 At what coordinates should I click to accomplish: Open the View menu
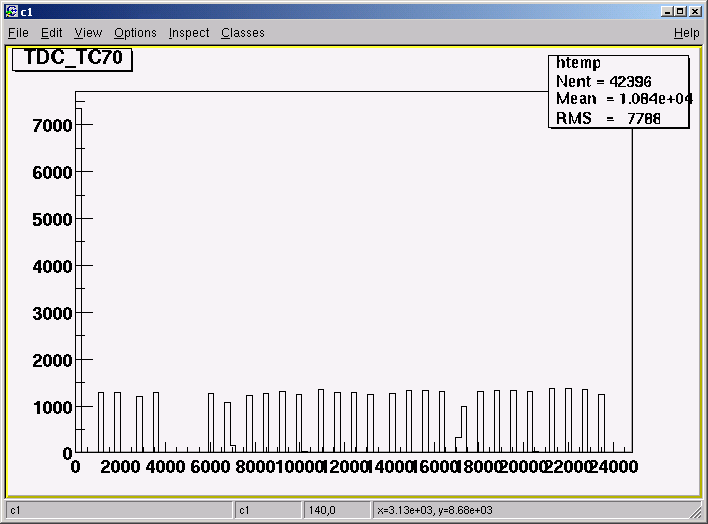click(x=88, y=33)
